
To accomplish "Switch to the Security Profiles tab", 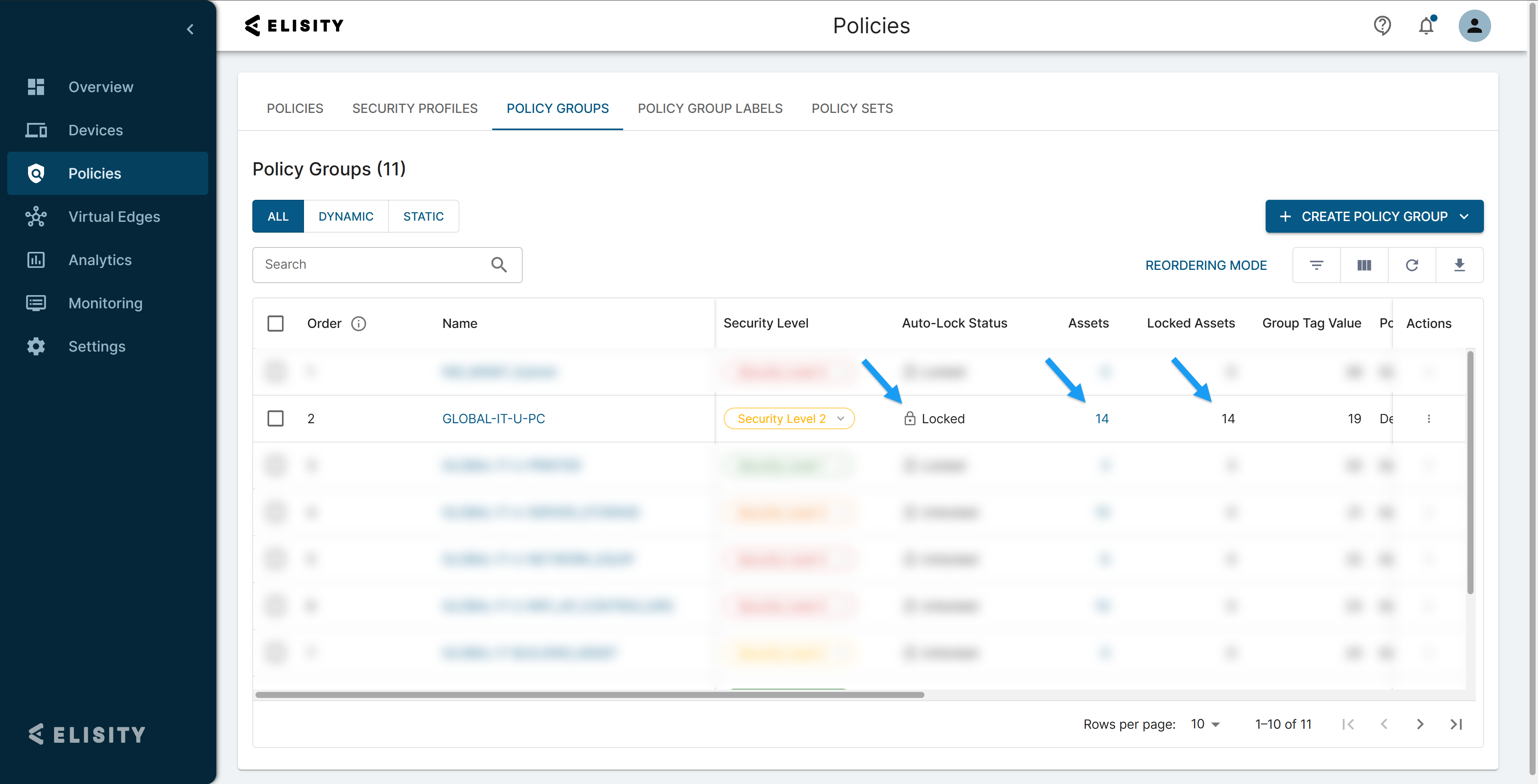I will pos(415,108).
